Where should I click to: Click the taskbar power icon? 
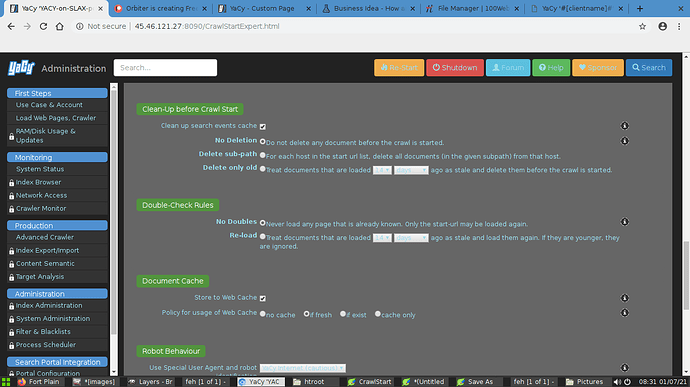point(628,382)
